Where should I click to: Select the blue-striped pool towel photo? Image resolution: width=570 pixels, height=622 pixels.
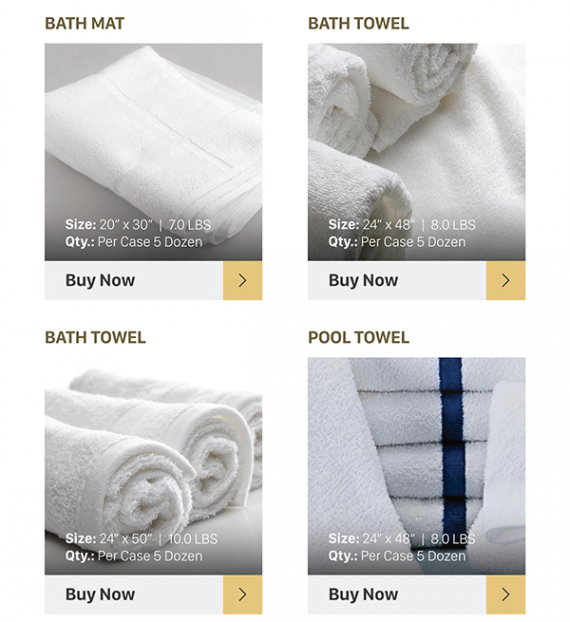coord(416,466)
